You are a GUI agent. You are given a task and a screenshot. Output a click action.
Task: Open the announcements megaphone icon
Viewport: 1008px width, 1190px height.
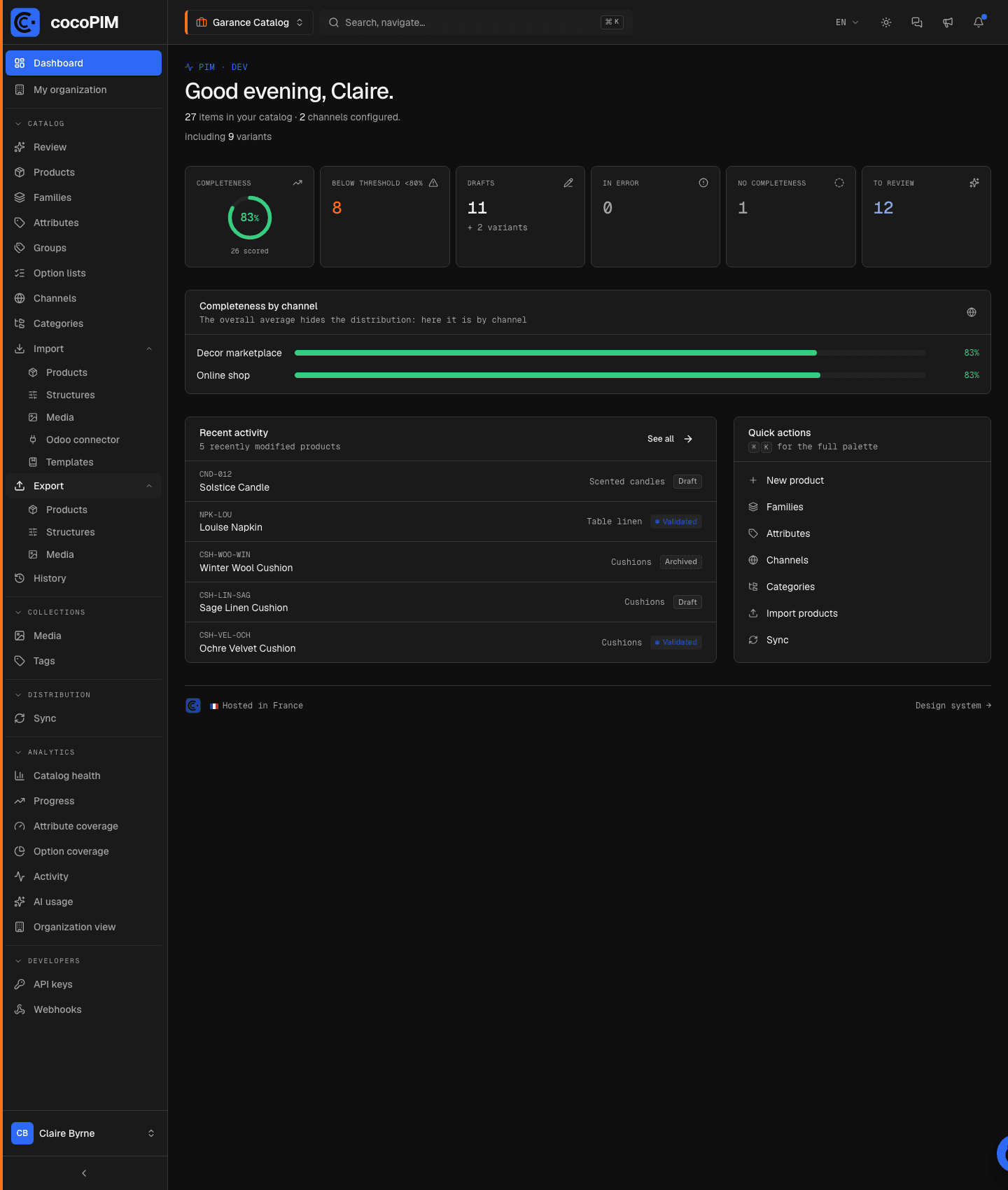(x=948, y=22)
